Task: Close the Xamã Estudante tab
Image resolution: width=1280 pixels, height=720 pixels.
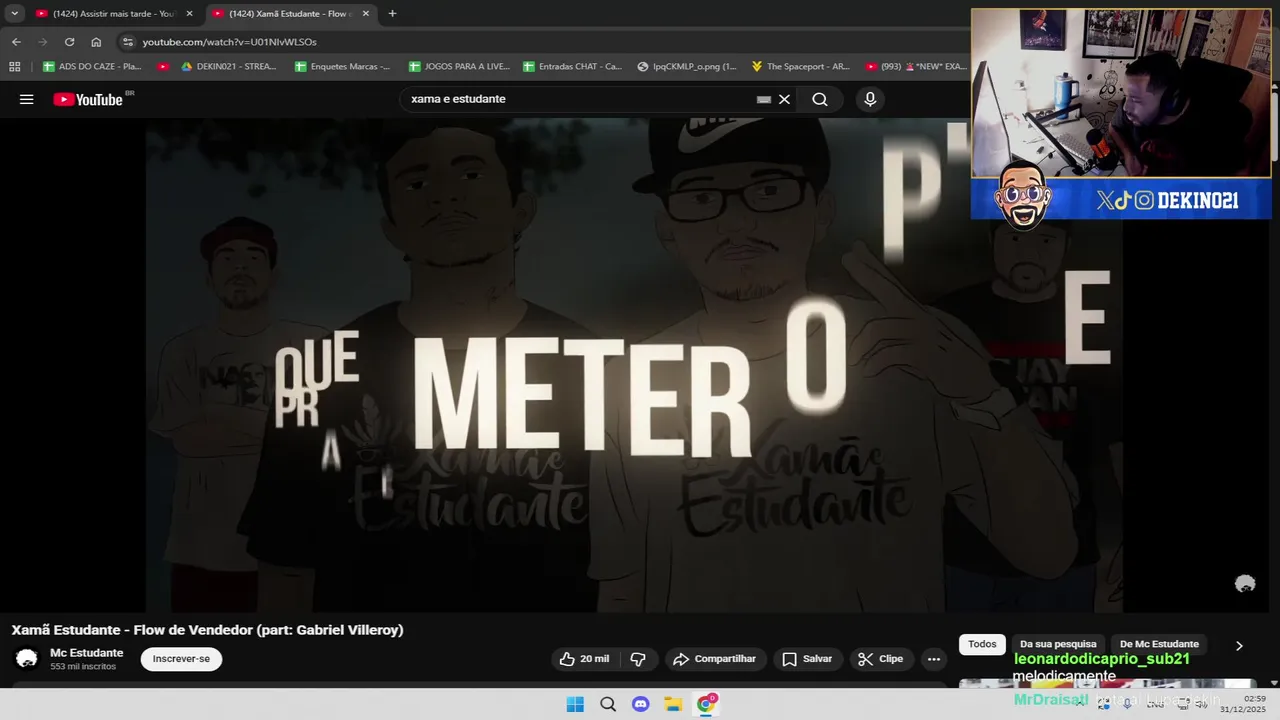Action: (x=365, y=14)
